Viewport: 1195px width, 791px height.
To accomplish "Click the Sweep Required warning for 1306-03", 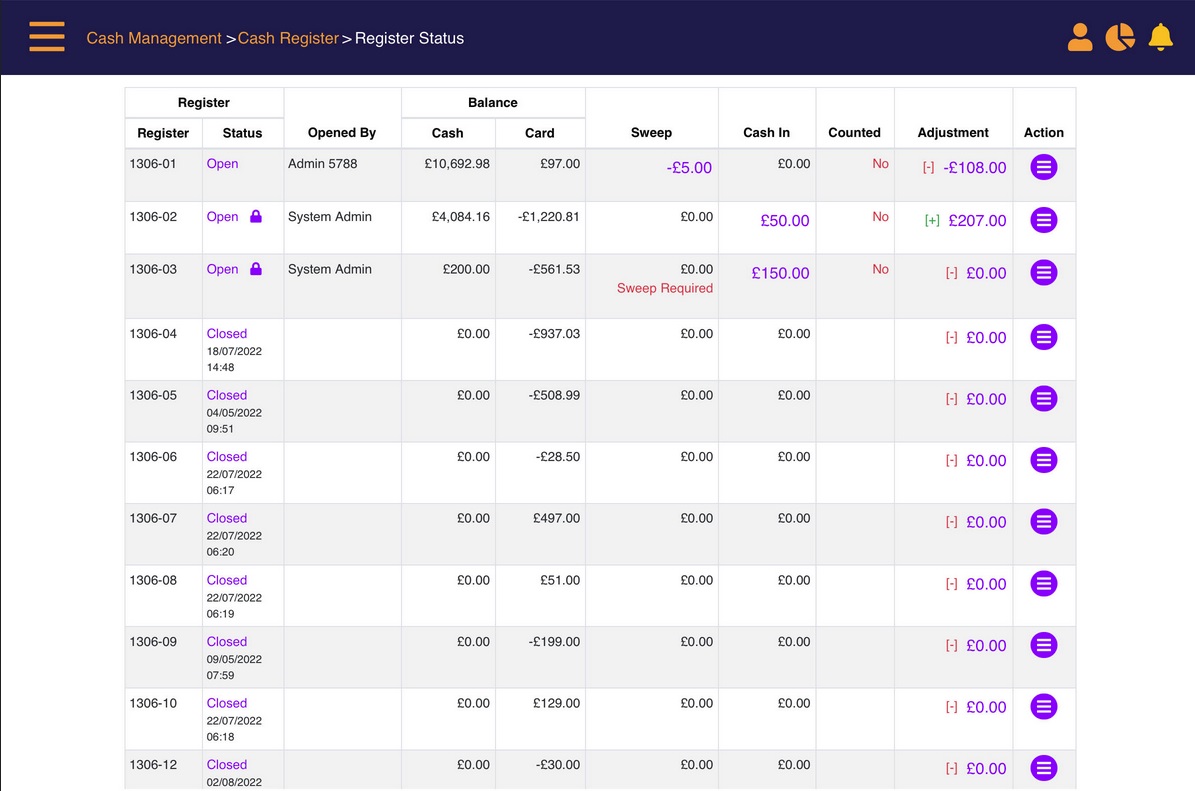I will 664,288.
